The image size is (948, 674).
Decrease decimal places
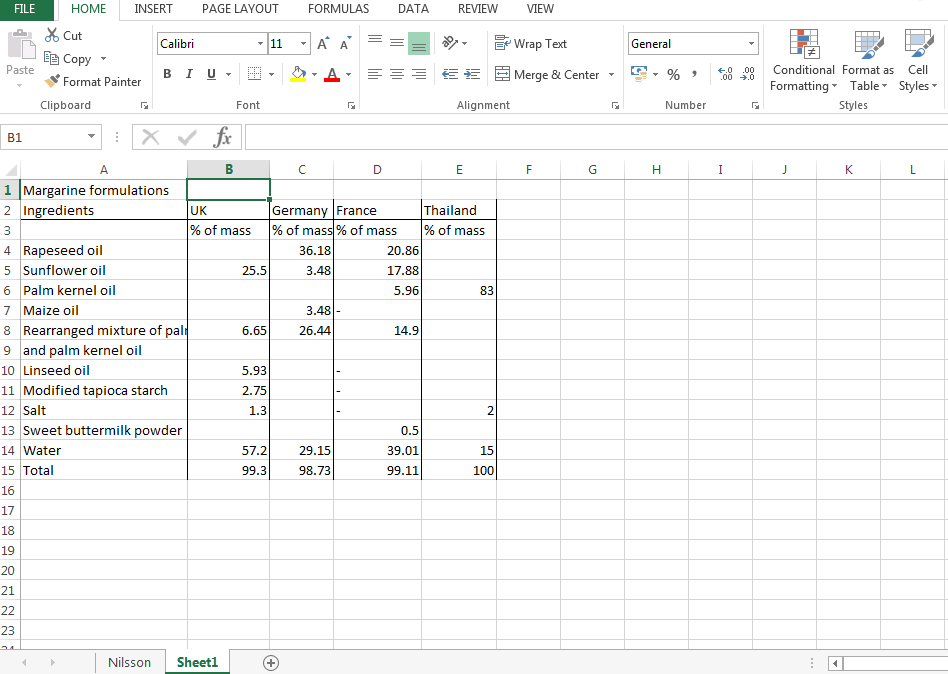[x=748, y=74]
